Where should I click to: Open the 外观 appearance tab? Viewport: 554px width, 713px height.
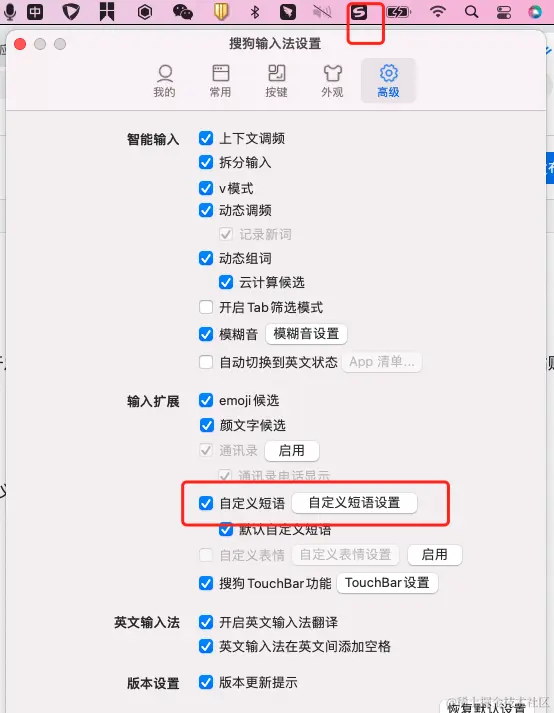click(332, 81)
